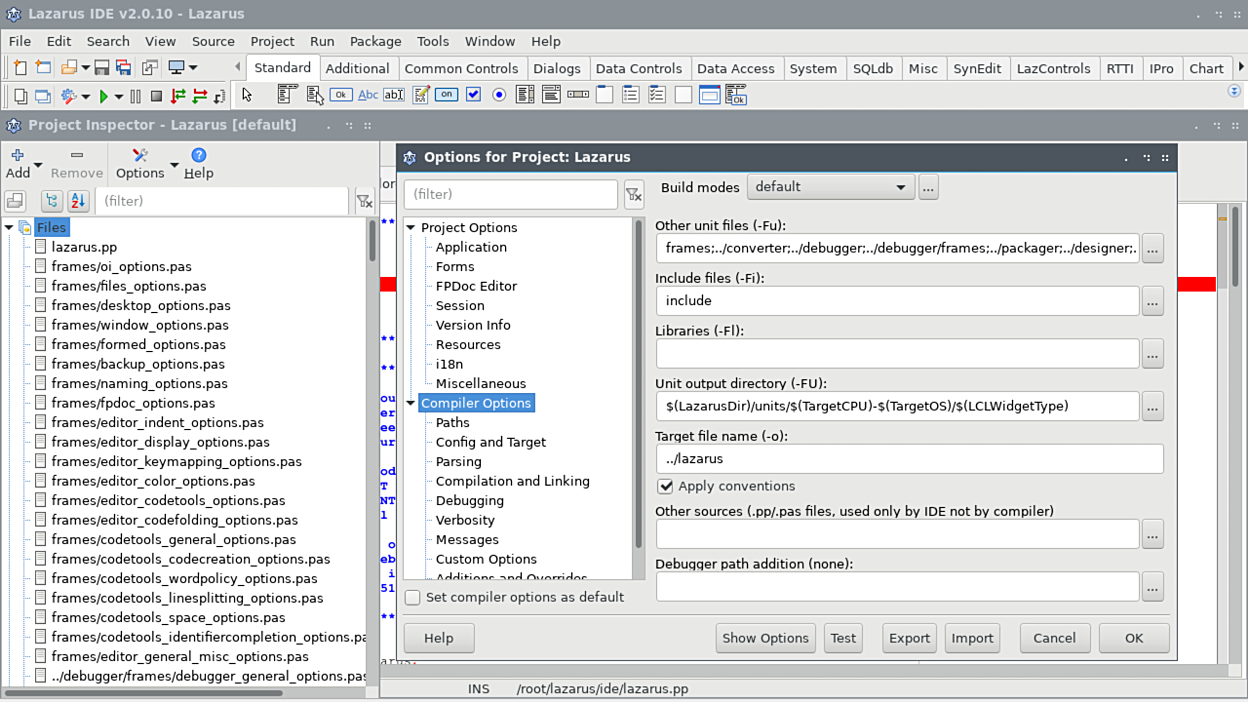The width and height of the screenshot is (1248, 702).
Task: Clear the options dialog filter icon
Action: [634, 195]
